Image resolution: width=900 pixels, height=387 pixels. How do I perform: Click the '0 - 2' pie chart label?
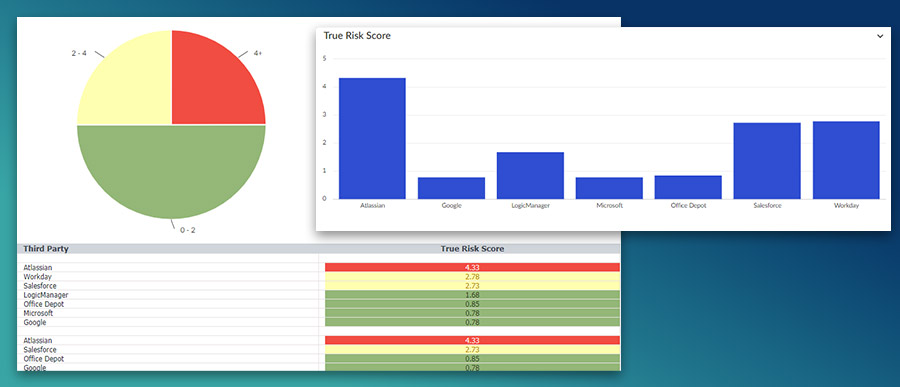(x=188, y=230)
